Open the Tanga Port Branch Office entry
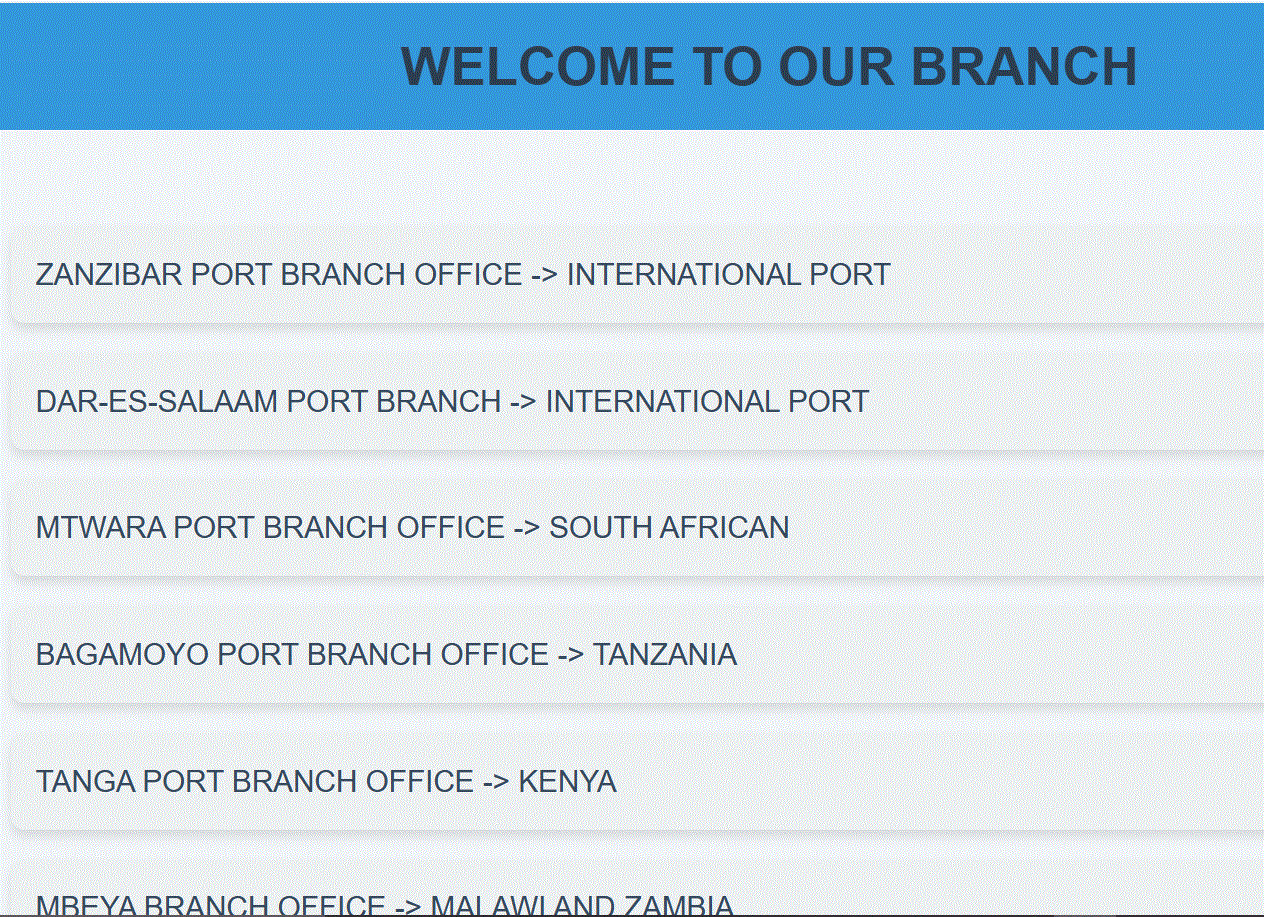The image size is (1264, 917). pyautogui.click(x=638, y=781)
